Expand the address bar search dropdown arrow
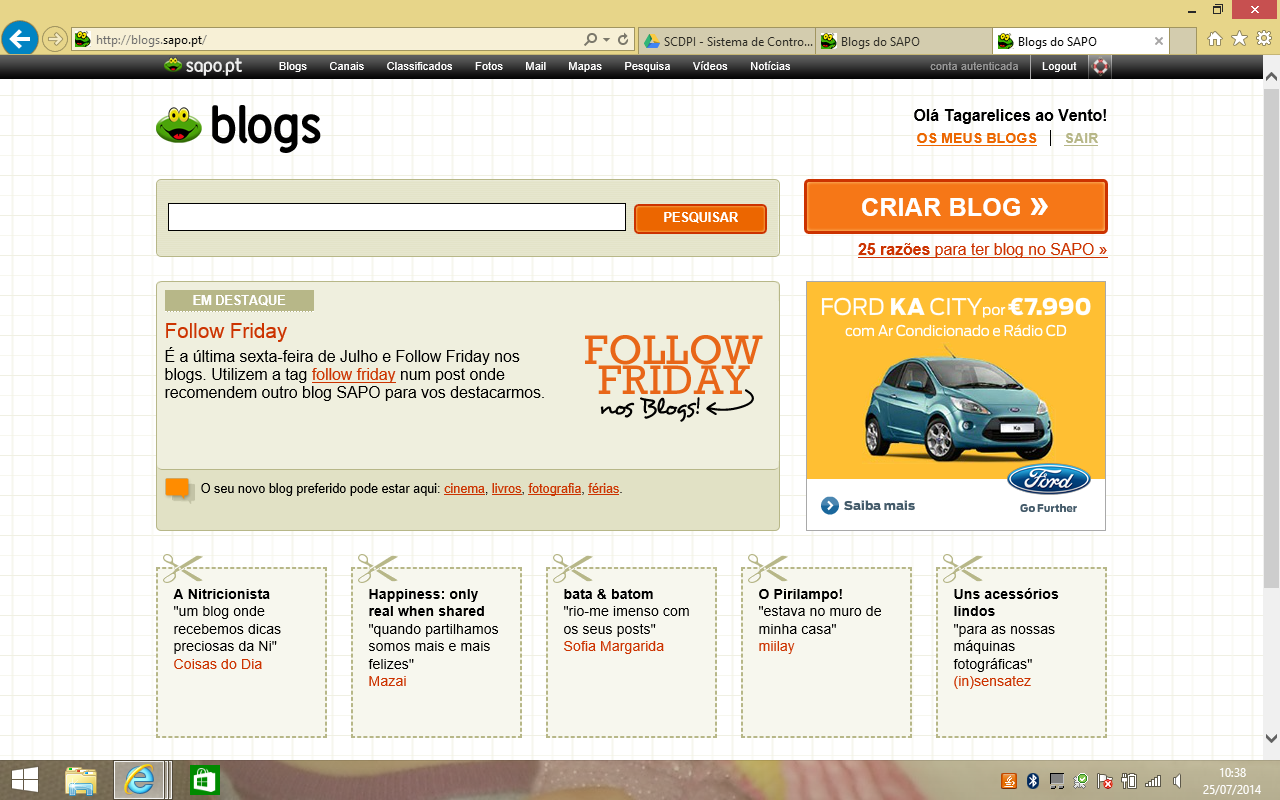The width and height of the screenshot is (1280, 800). [606, 40]
